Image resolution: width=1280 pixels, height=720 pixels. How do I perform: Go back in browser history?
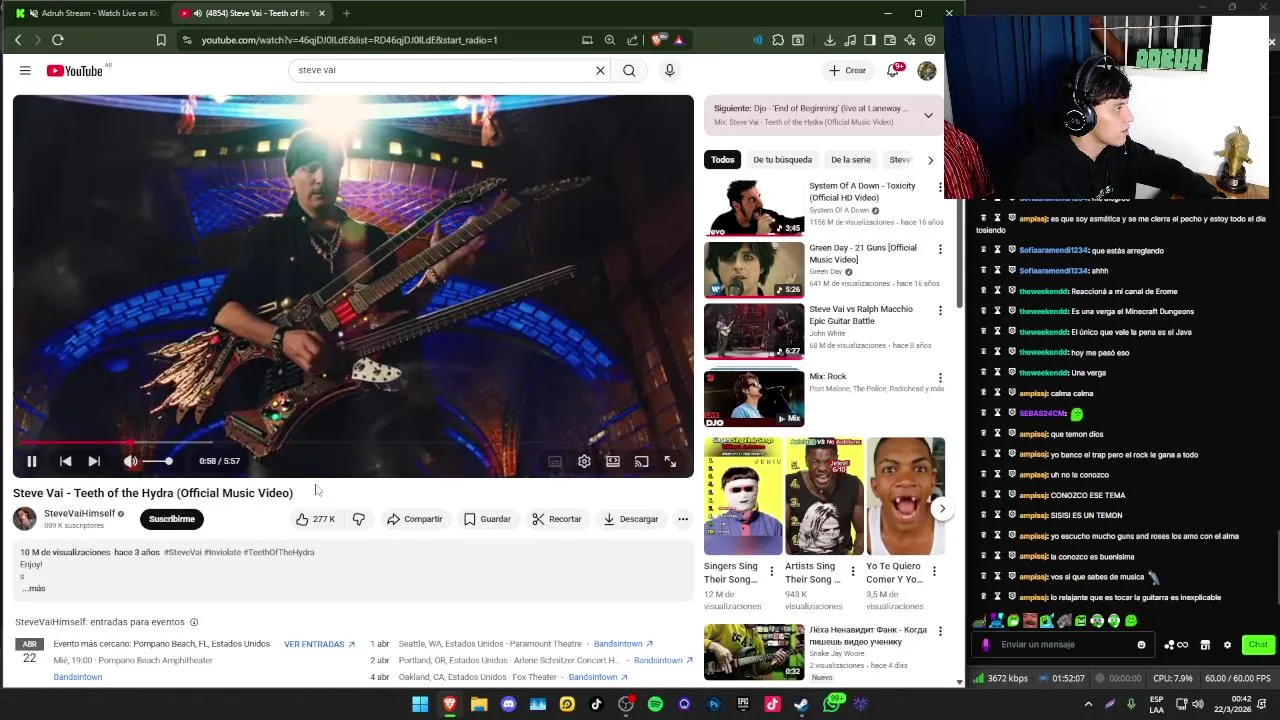click(x=18, y=40)
